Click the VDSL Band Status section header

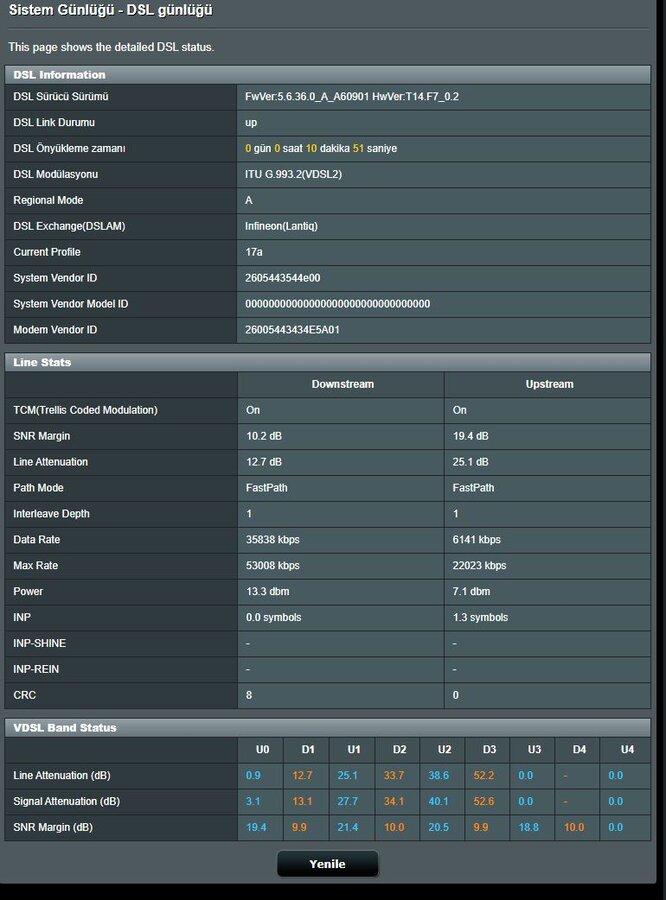pyautogui.click(x=65, y=728)
